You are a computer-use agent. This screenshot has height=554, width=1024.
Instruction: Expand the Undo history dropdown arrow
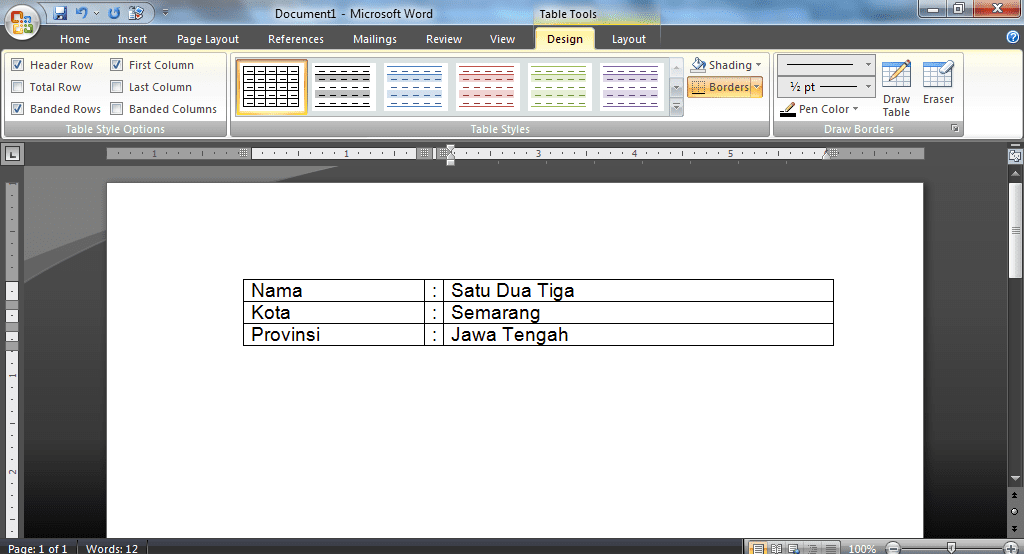click(97, 13)
